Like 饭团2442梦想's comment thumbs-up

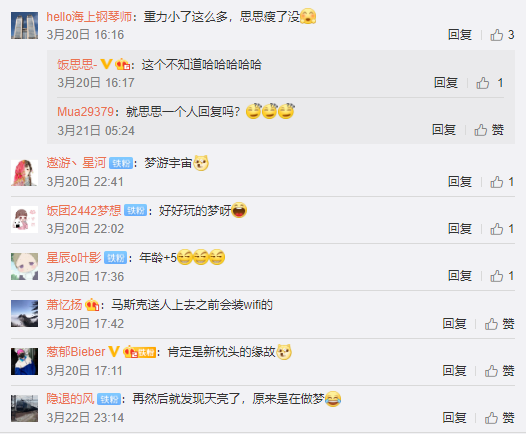click(496, 229)
